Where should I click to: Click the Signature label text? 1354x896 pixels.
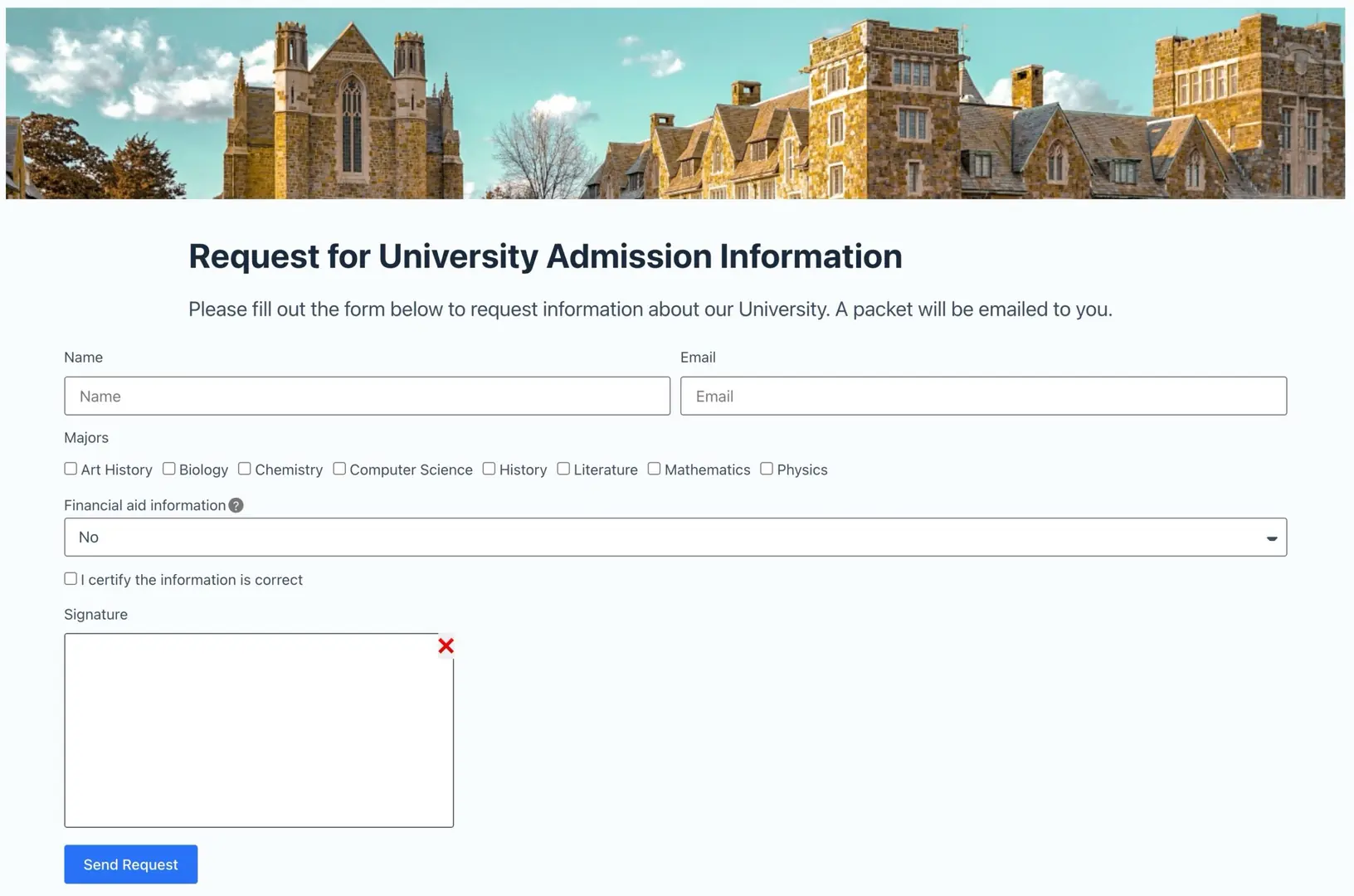point(96,615)
